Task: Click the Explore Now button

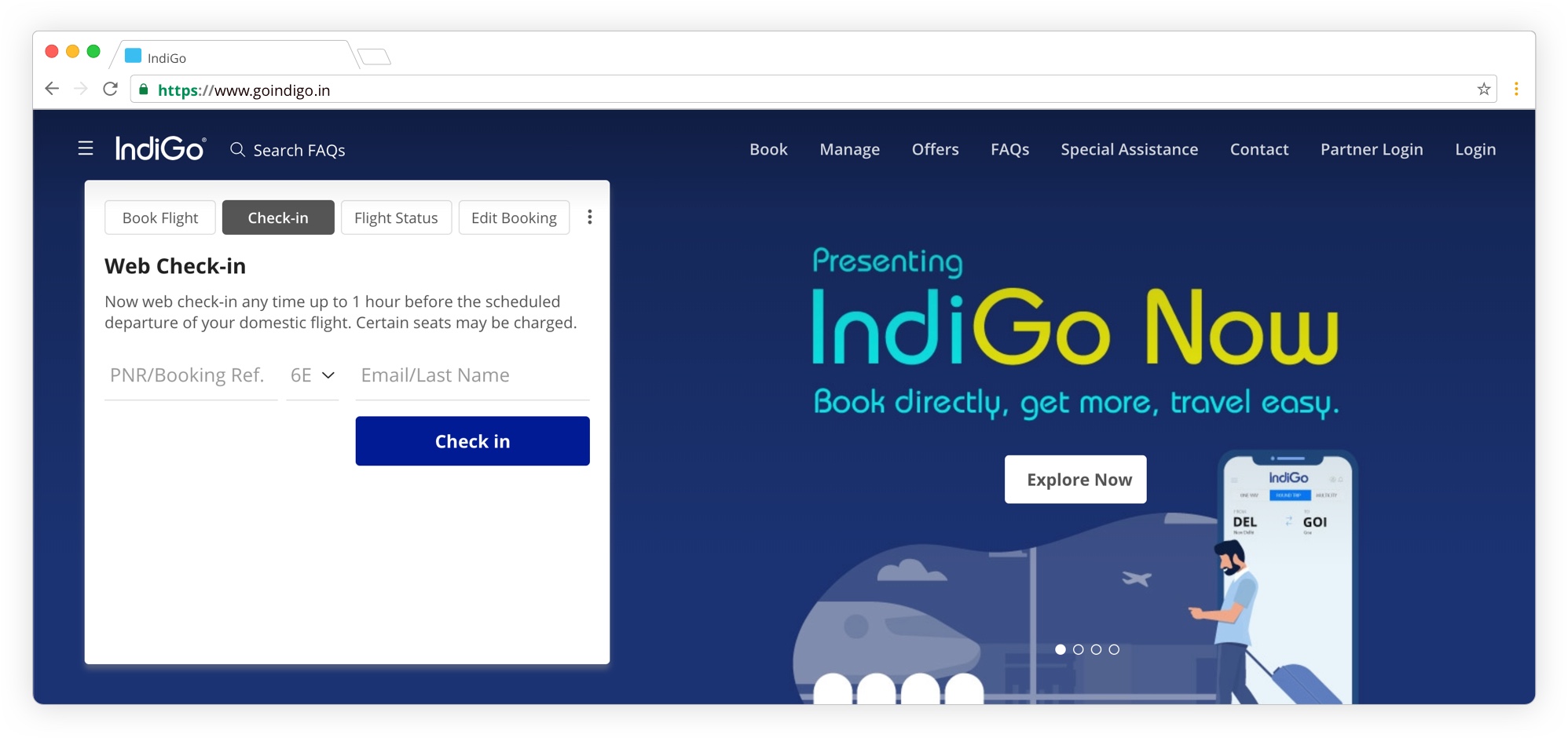Action: click(x=1075, y=479)
